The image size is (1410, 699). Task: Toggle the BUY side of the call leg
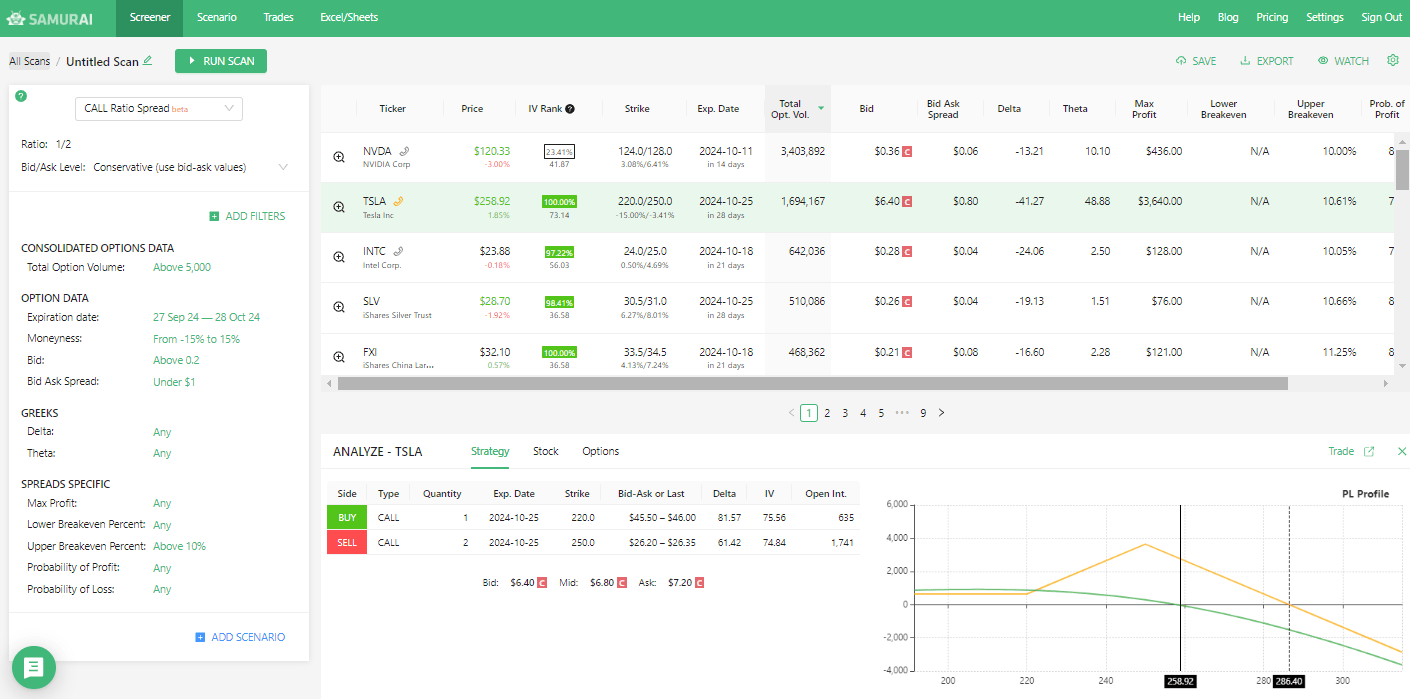click(x=347, y=518)
